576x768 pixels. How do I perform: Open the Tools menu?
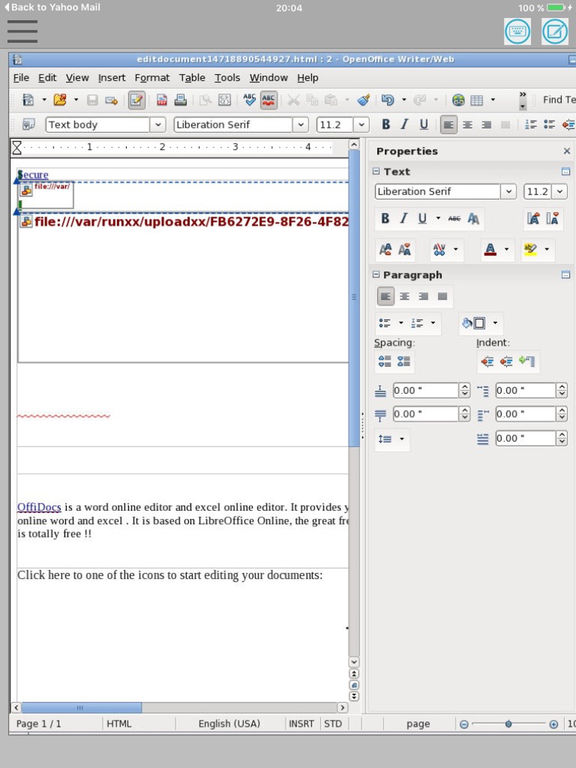227,78
